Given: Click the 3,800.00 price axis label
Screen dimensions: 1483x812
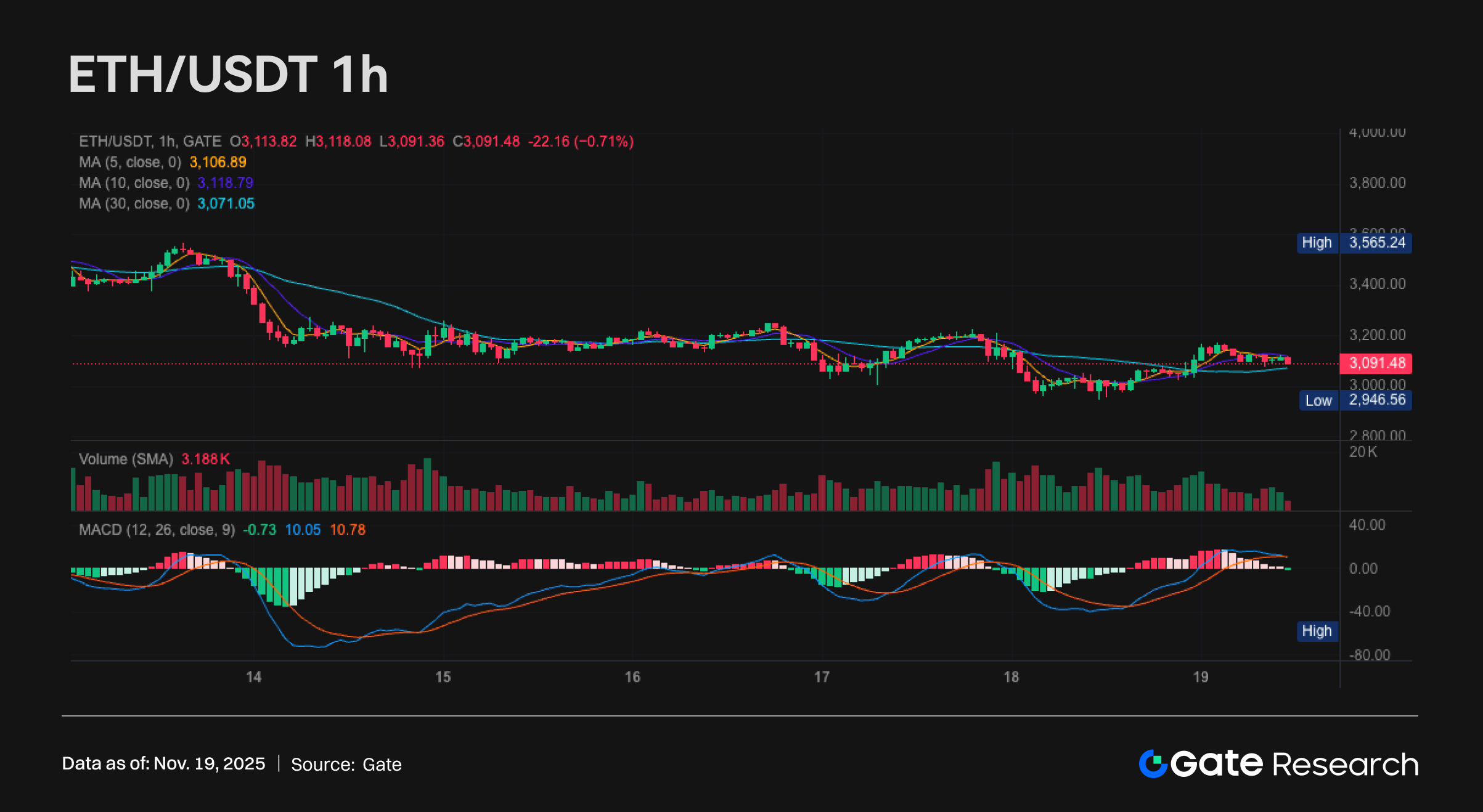Looking at the screenshot, I should [x=1377, y=183].
